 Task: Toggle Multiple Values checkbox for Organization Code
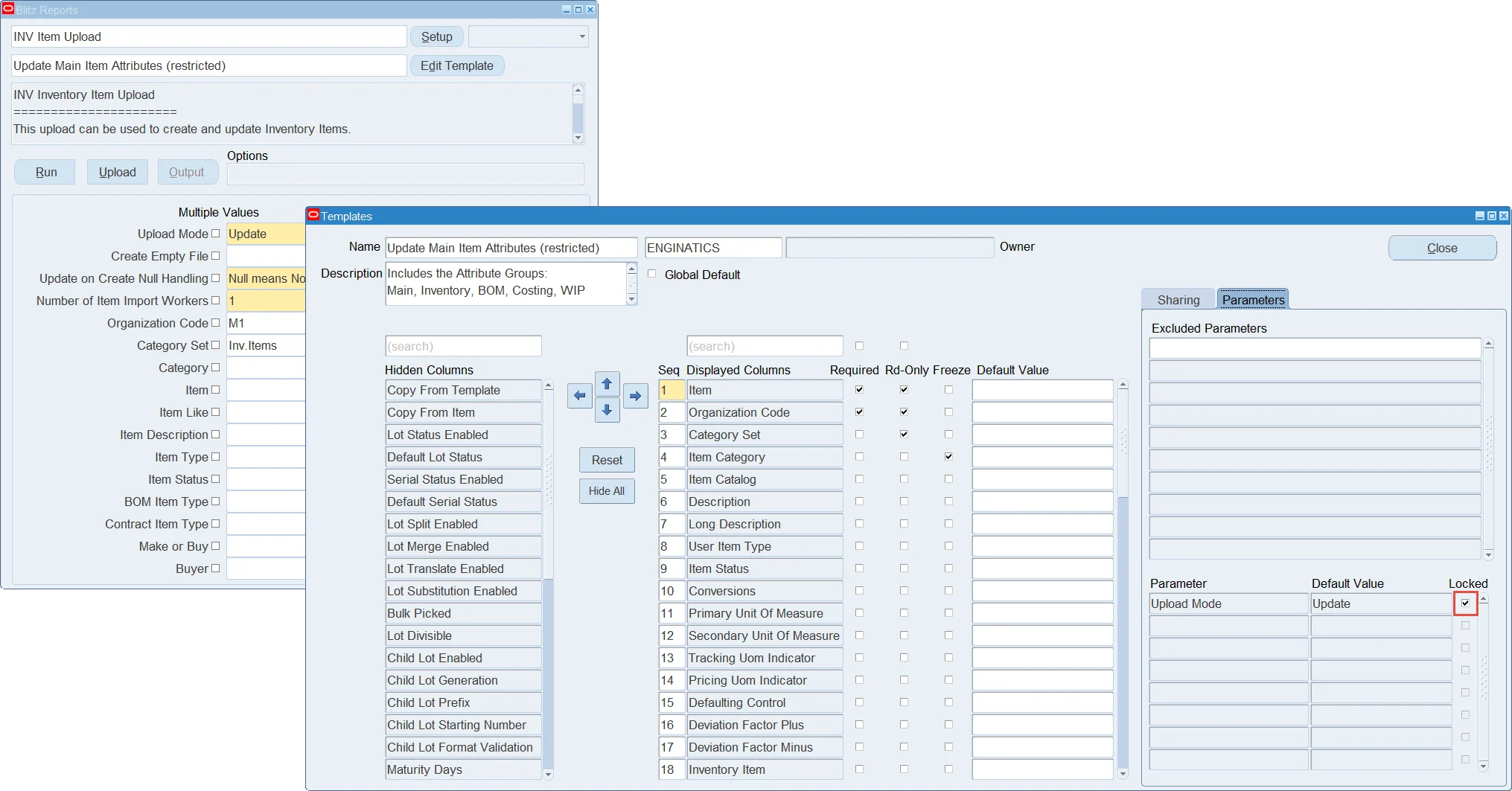pos(216,323)
